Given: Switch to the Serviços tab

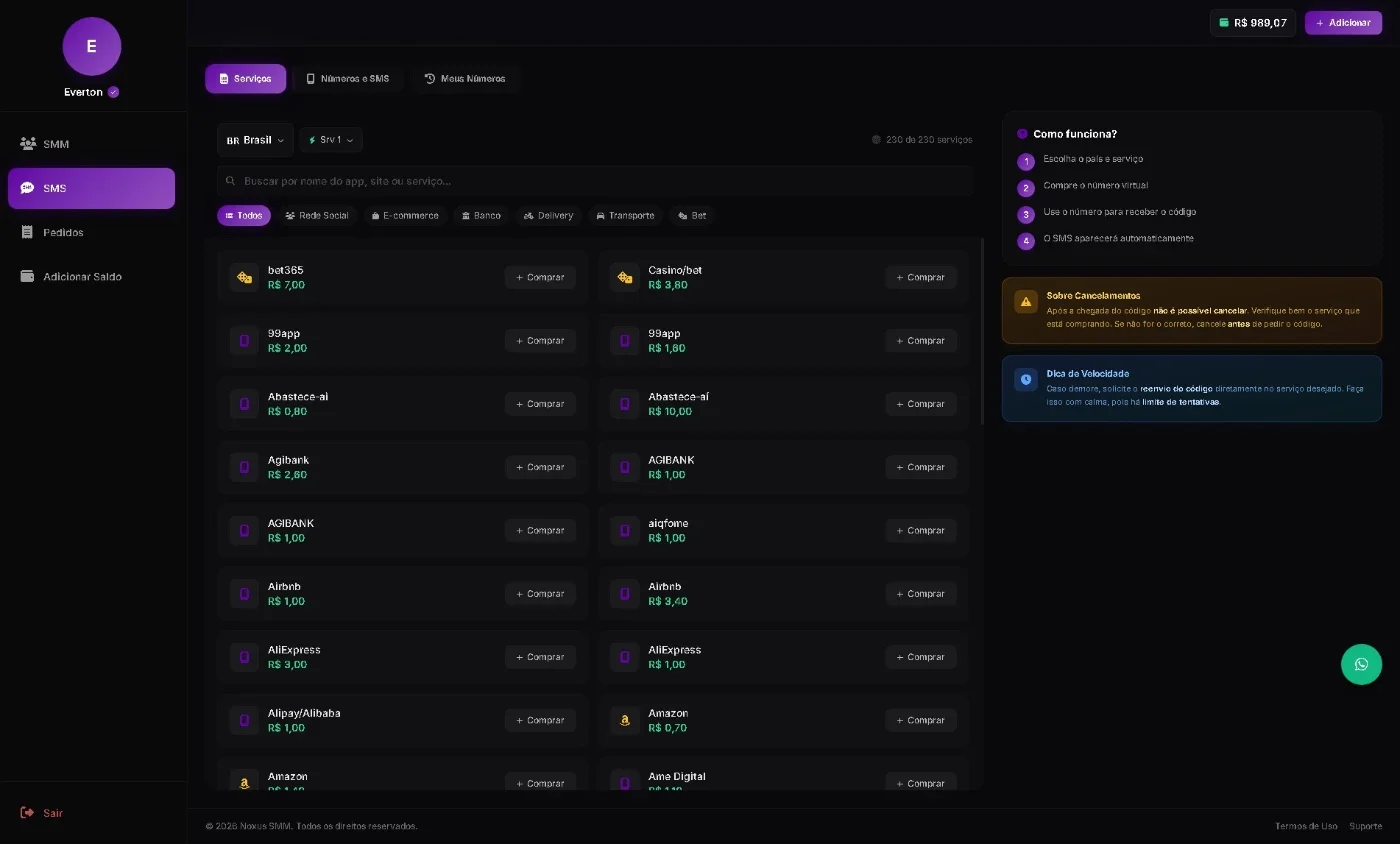Looking at the screenshot, I should click(x=246, y=79).
